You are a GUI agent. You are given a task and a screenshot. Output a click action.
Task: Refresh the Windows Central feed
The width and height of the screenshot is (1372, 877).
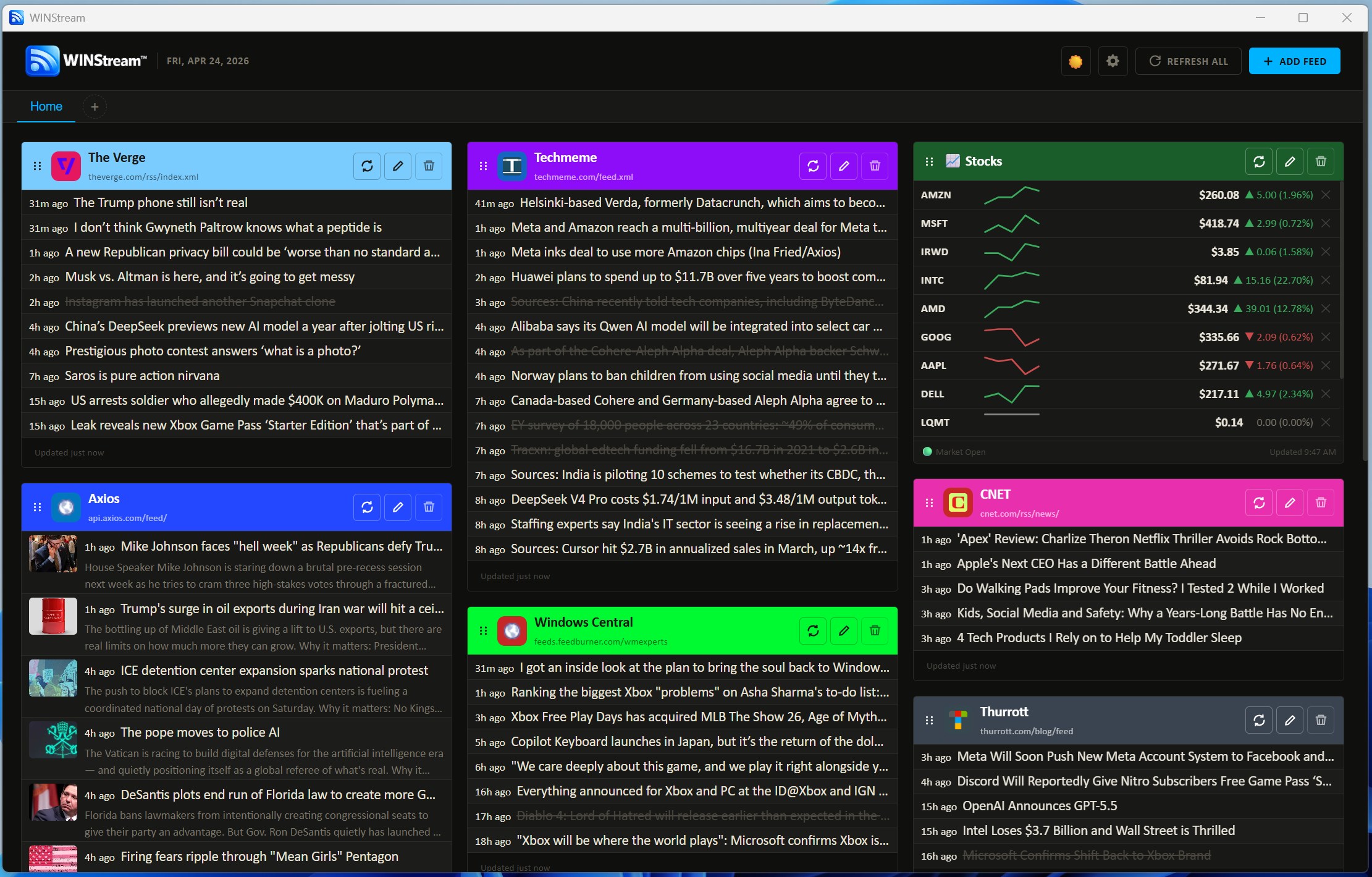813,630
